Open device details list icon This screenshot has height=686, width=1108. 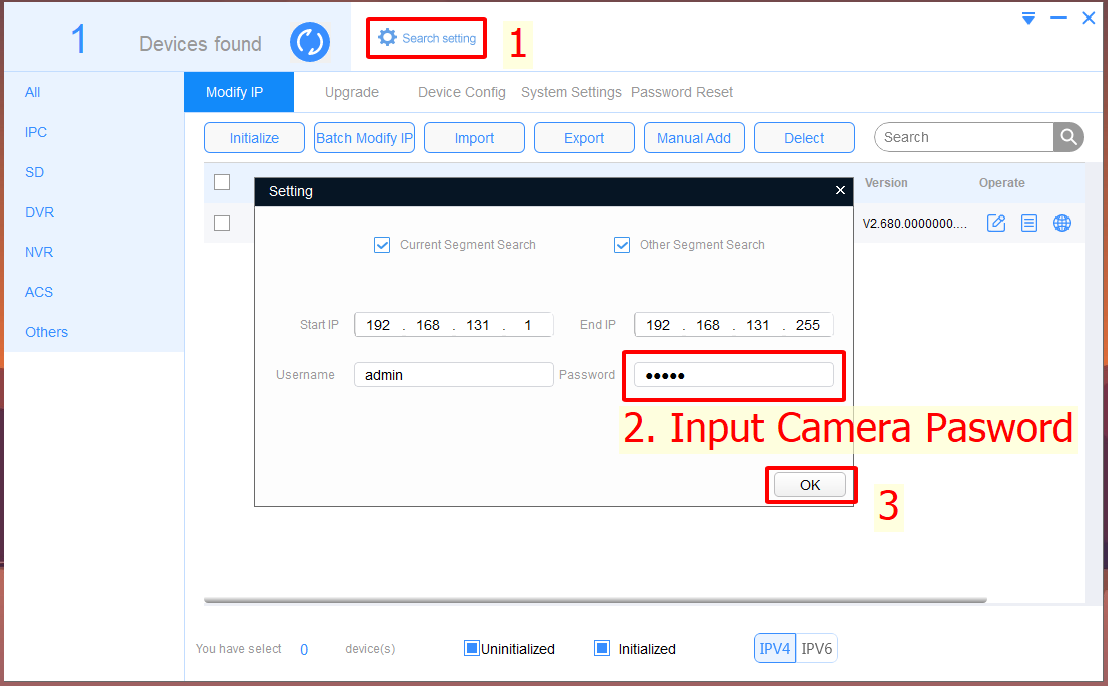1029,223
